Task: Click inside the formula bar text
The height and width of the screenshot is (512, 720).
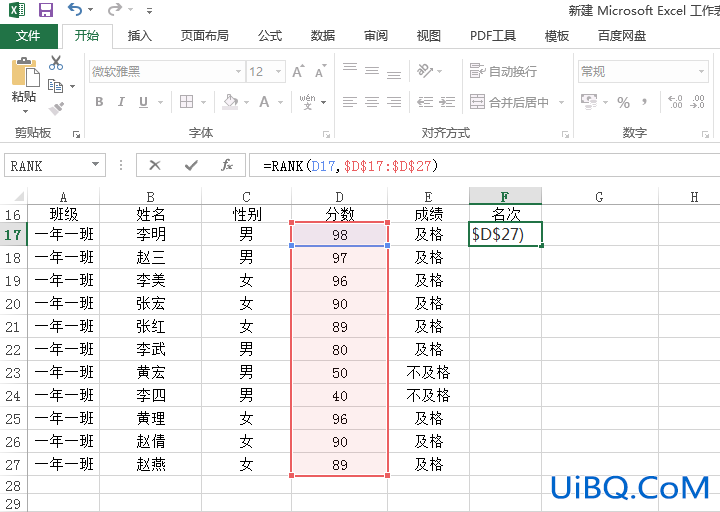Action: coord(350,165)
